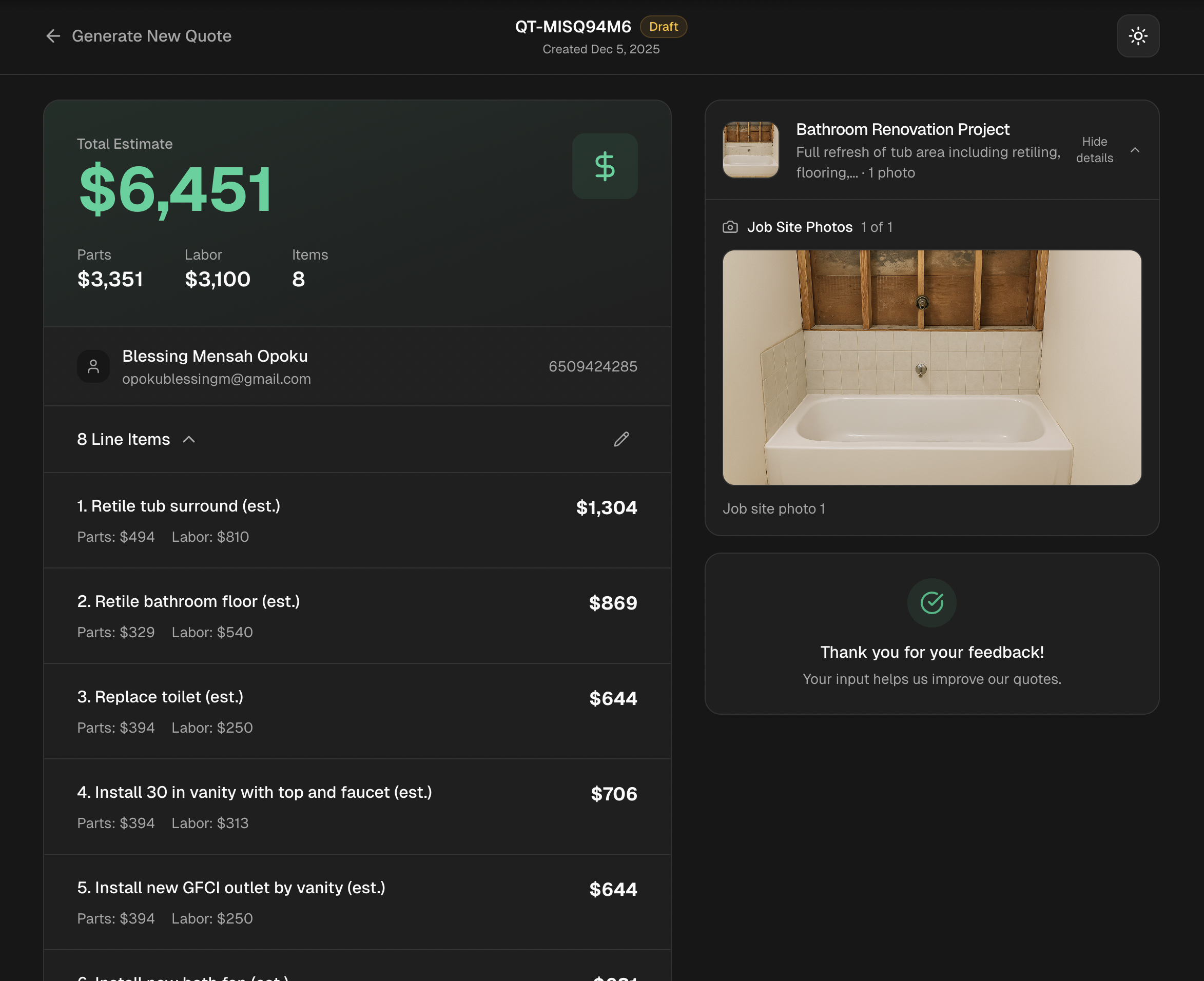Image resolution: width=1204 pixels, height=981 pixels.
Task: Click the customer profile avatar icon
Action: [x=93, y=367]
